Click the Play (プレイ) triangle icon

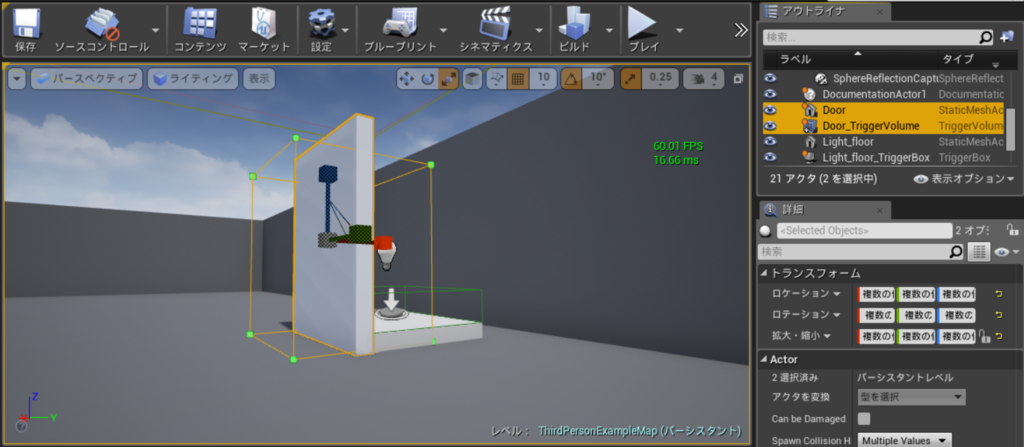pos(643,24)
